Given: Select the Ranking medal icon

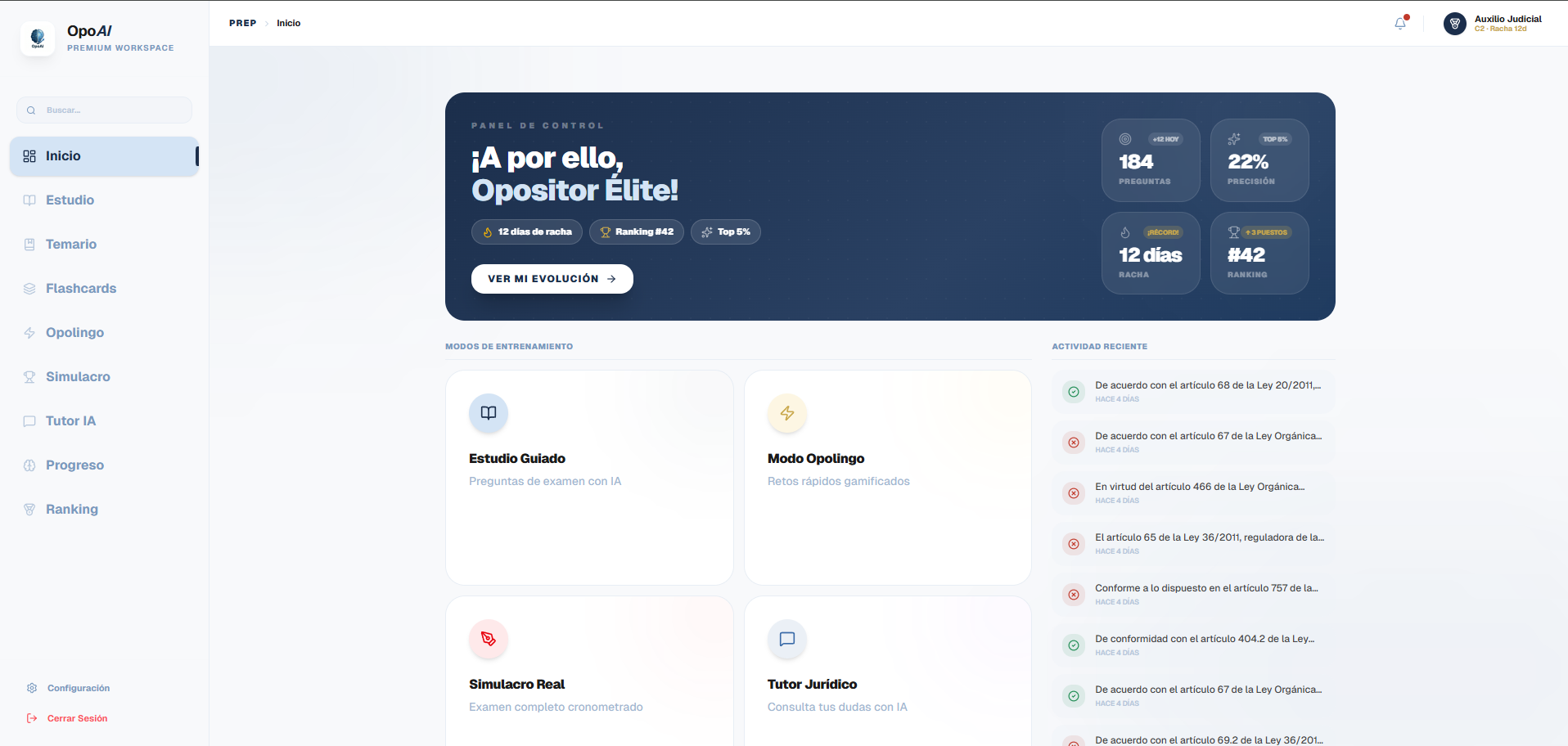Looking at the screenshot, I should [x=29, y=509].
